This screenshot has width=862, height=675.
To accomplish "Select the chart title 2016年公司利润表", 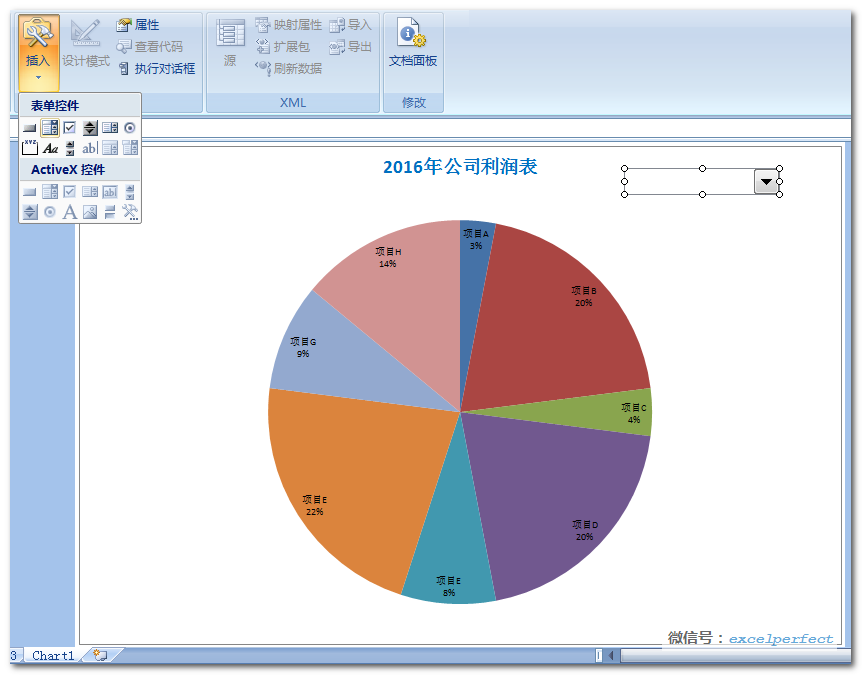I will (x=460, y=167).
